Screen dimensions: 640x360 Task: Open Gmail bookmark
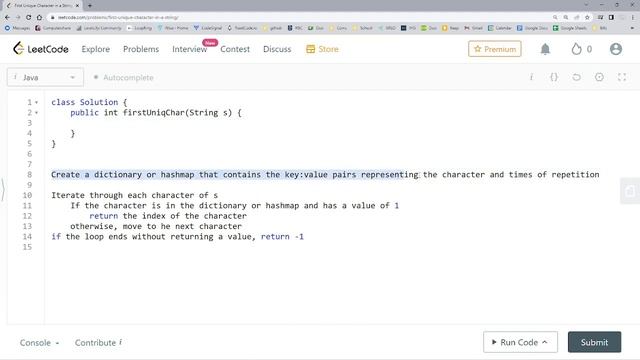pyautogui.click(x=473, y=28)
